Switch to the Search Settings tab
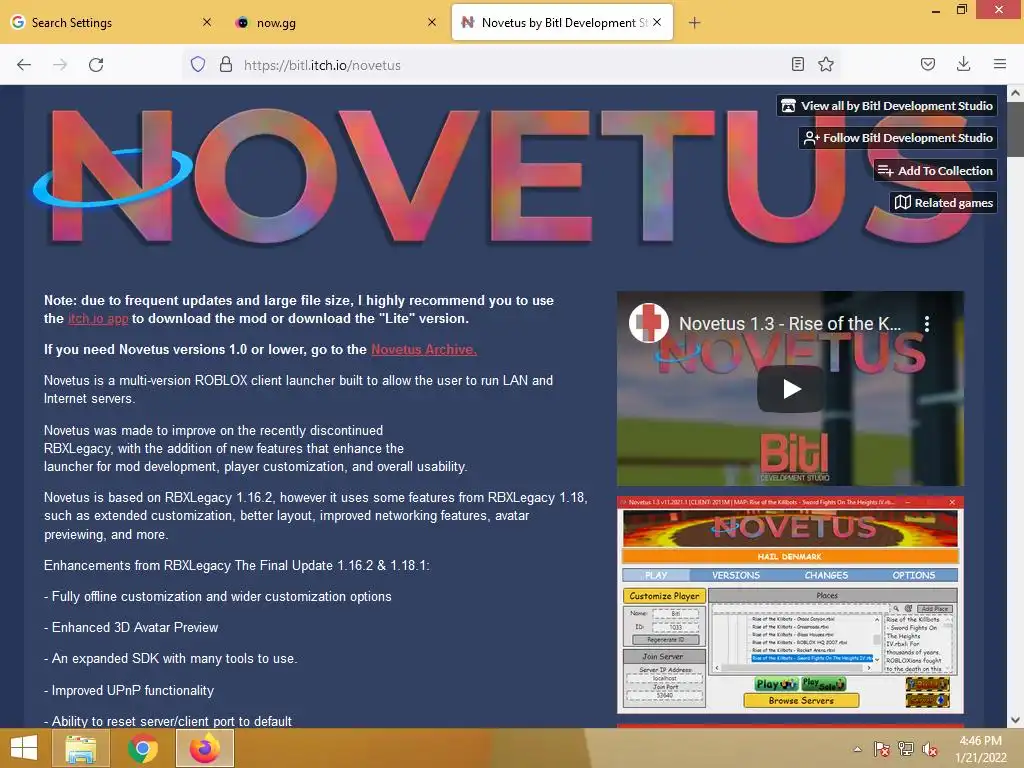Viewport: 1024px width, 768px height. [x=110, y=23]
